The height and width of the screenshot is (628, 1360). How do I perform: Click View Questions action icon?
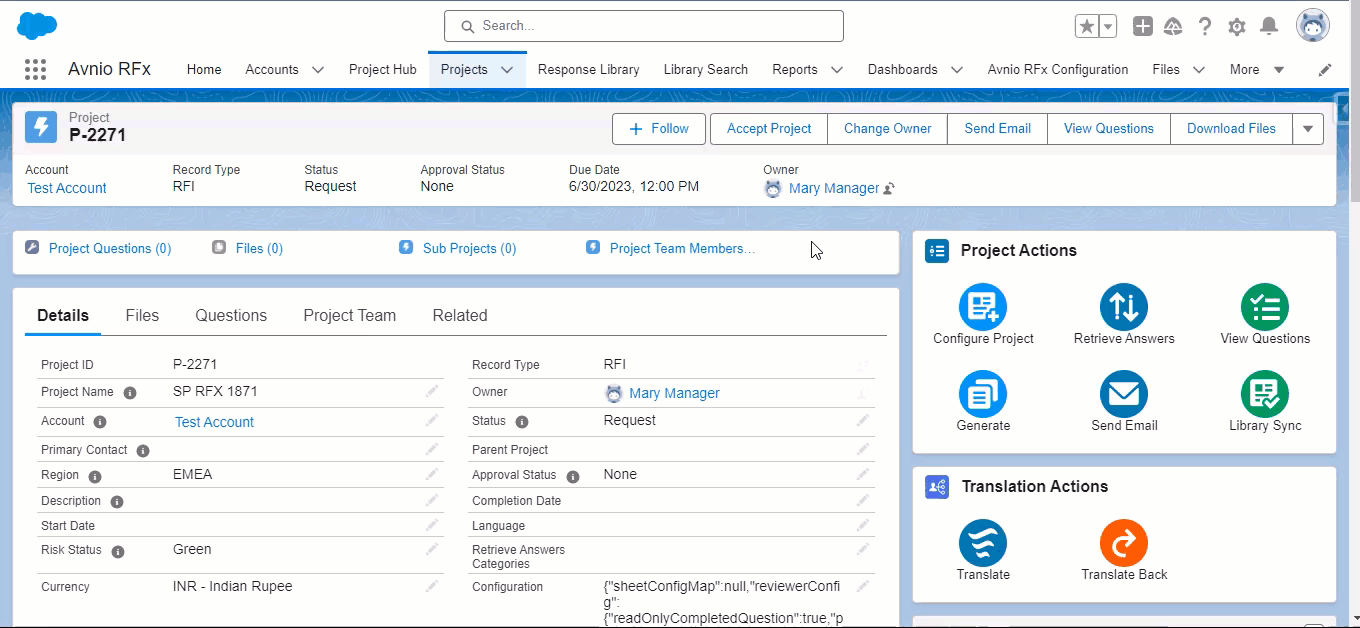pyautogui.click(x=1265, y=306)
